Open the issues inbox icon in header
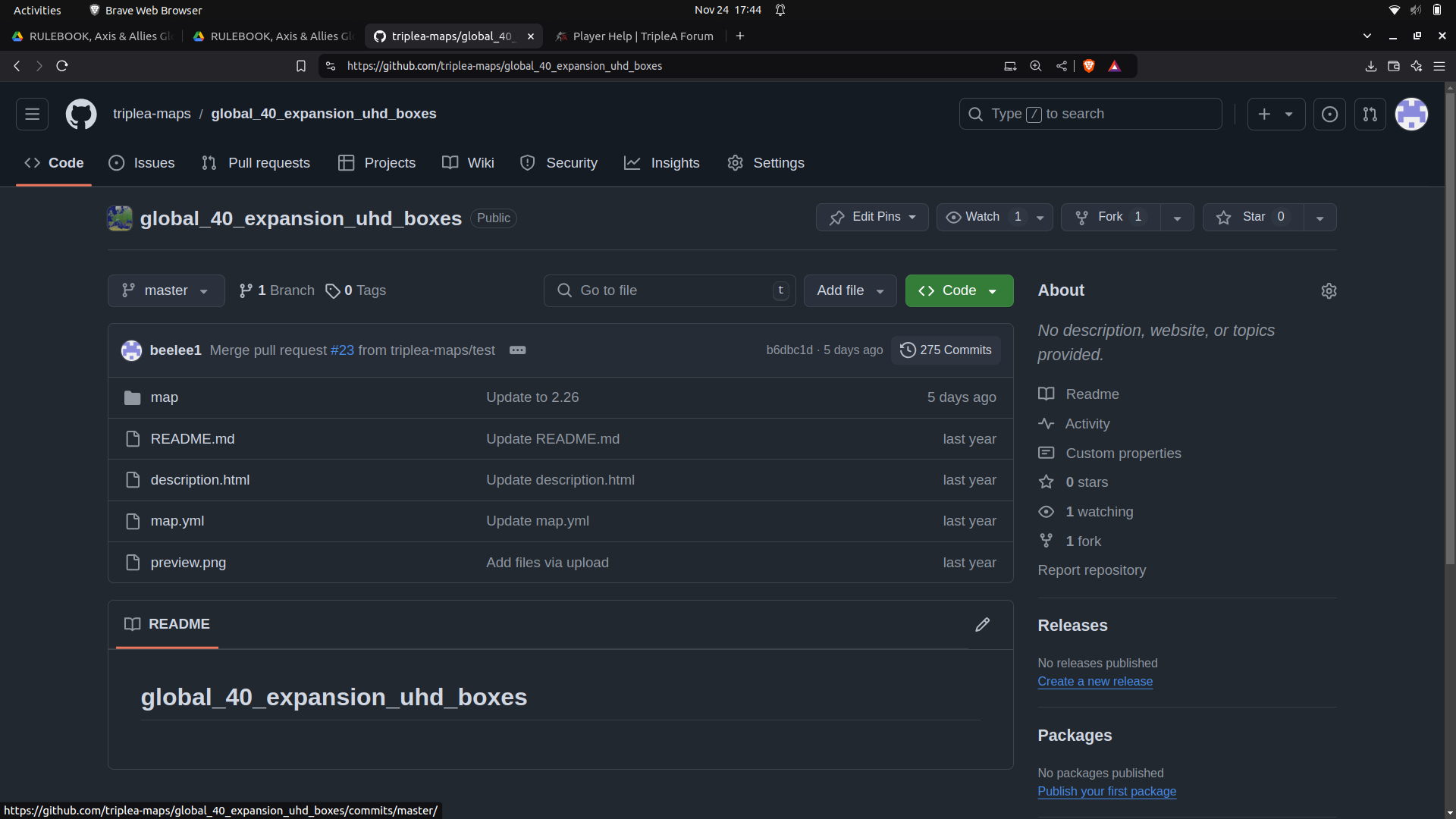This screenshot has width=1456, height=819. click(1329, 114)
